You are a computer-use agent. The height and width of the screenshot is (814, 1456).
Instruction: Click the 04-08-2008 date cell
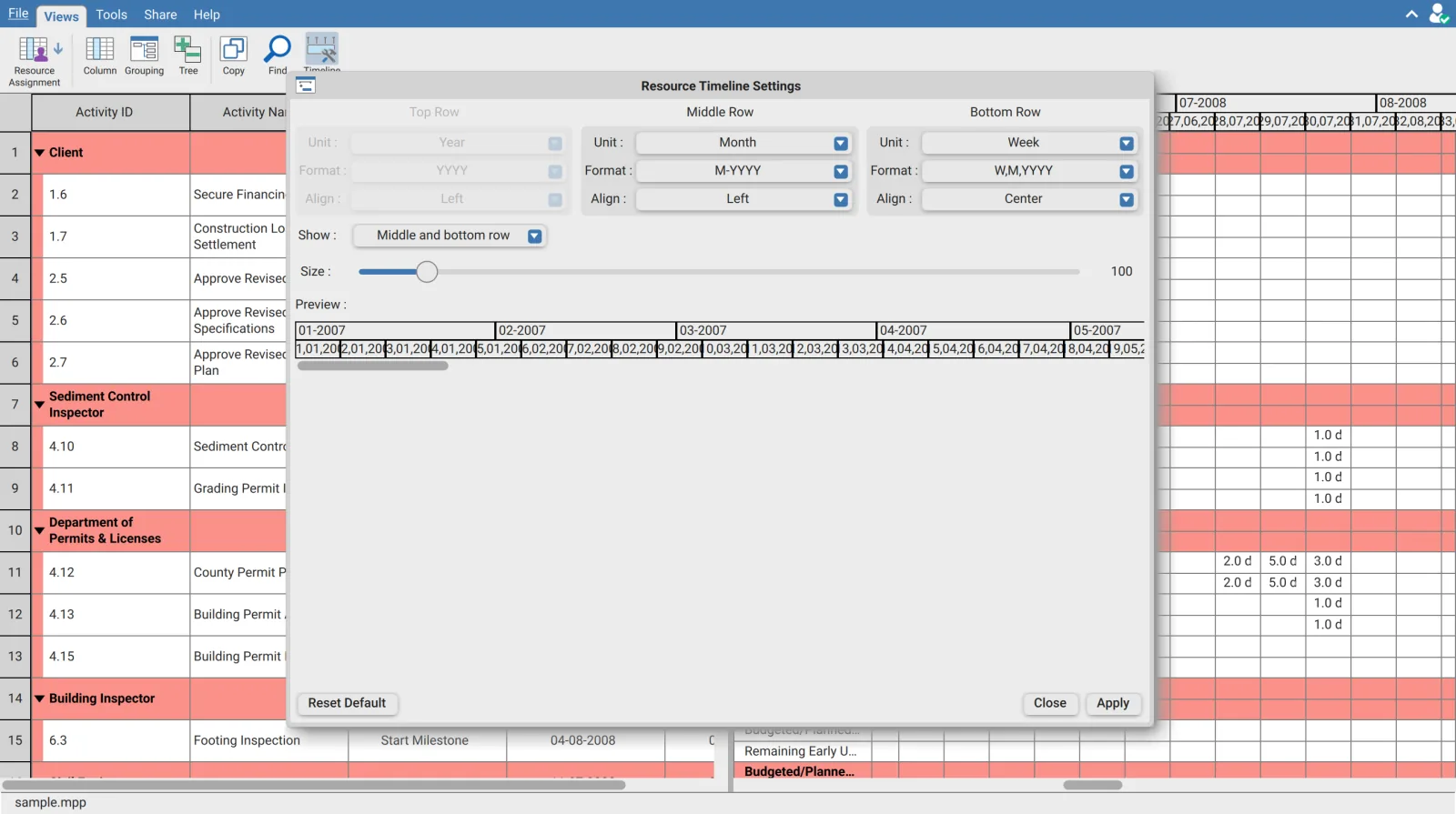(x=583, y=740)
